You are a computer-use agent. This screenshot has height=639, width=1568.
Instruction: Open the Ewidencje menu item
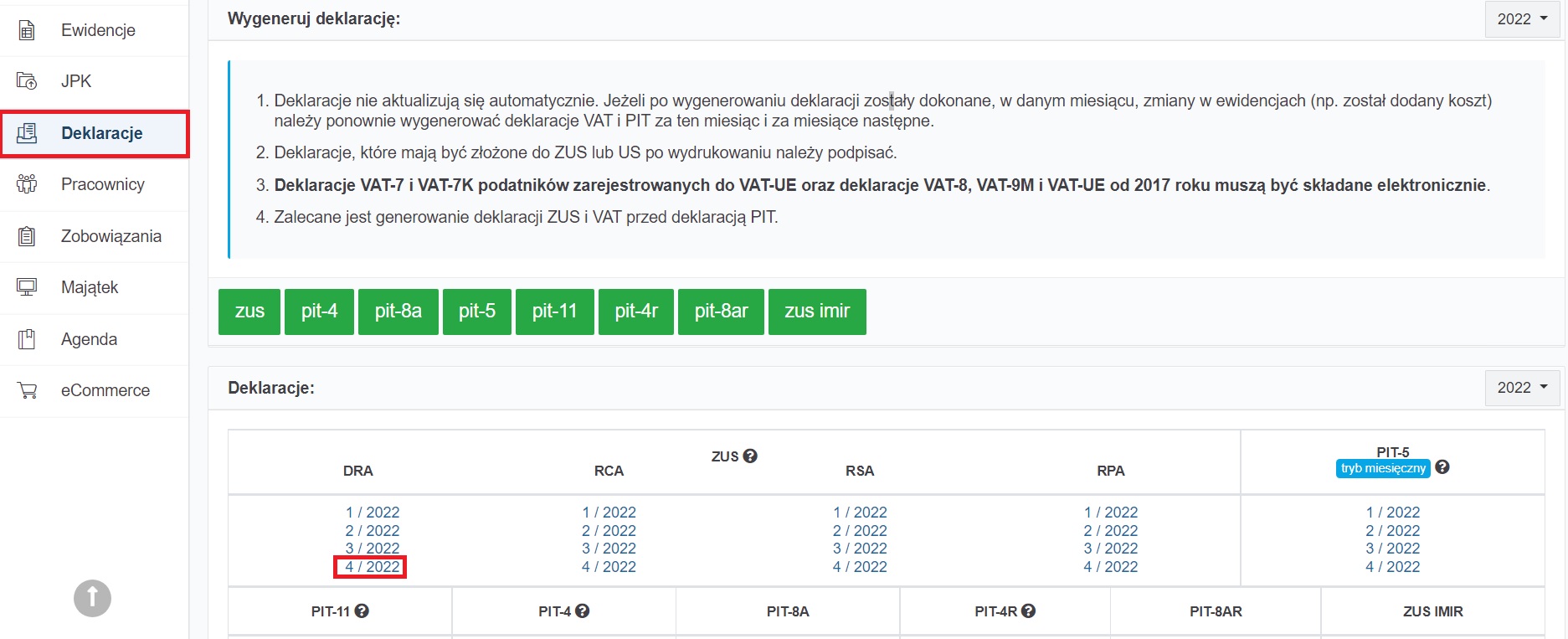[x=94, y=30]
